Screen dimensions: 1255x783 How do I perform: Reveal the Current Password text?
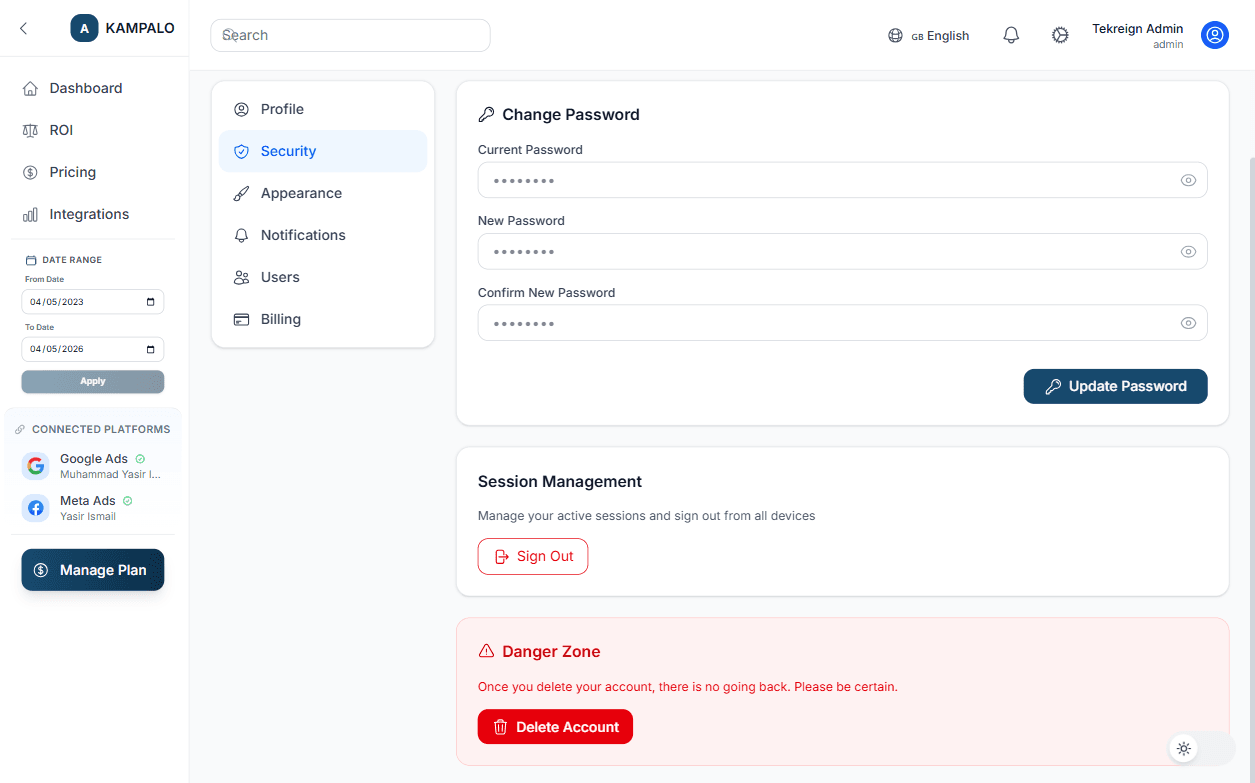[1188, 180]
